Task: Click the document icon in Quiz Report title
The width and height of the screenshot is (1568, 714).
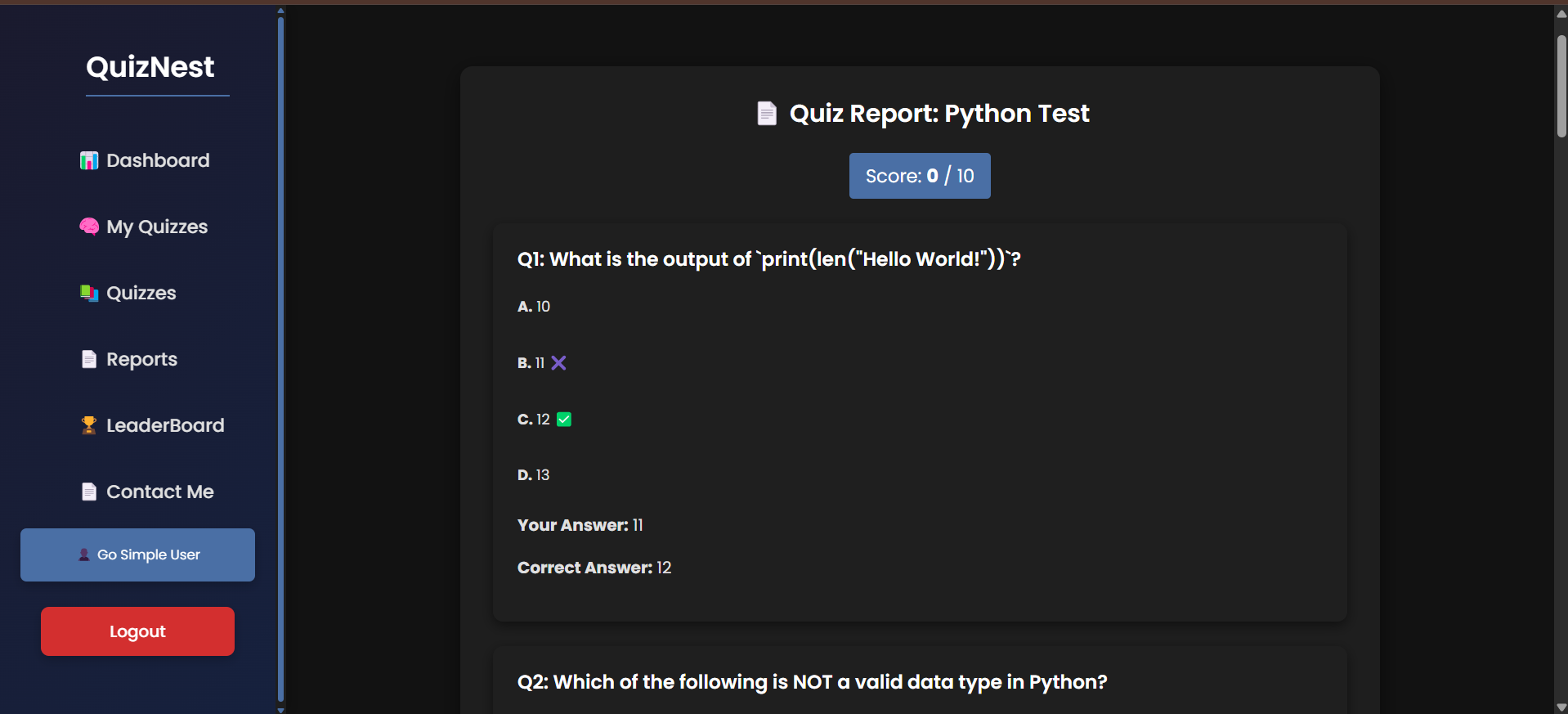Action: coord(767,114)
